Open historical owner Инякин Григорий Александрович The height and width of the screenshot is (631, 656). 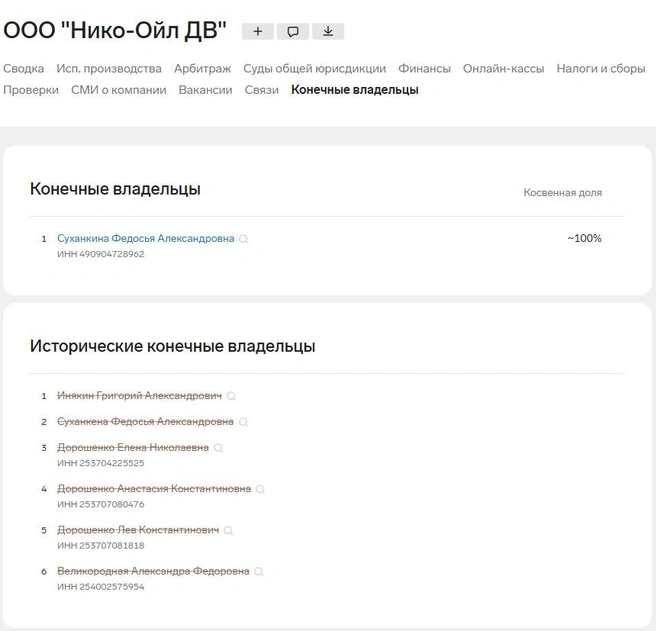pos(139,395)
